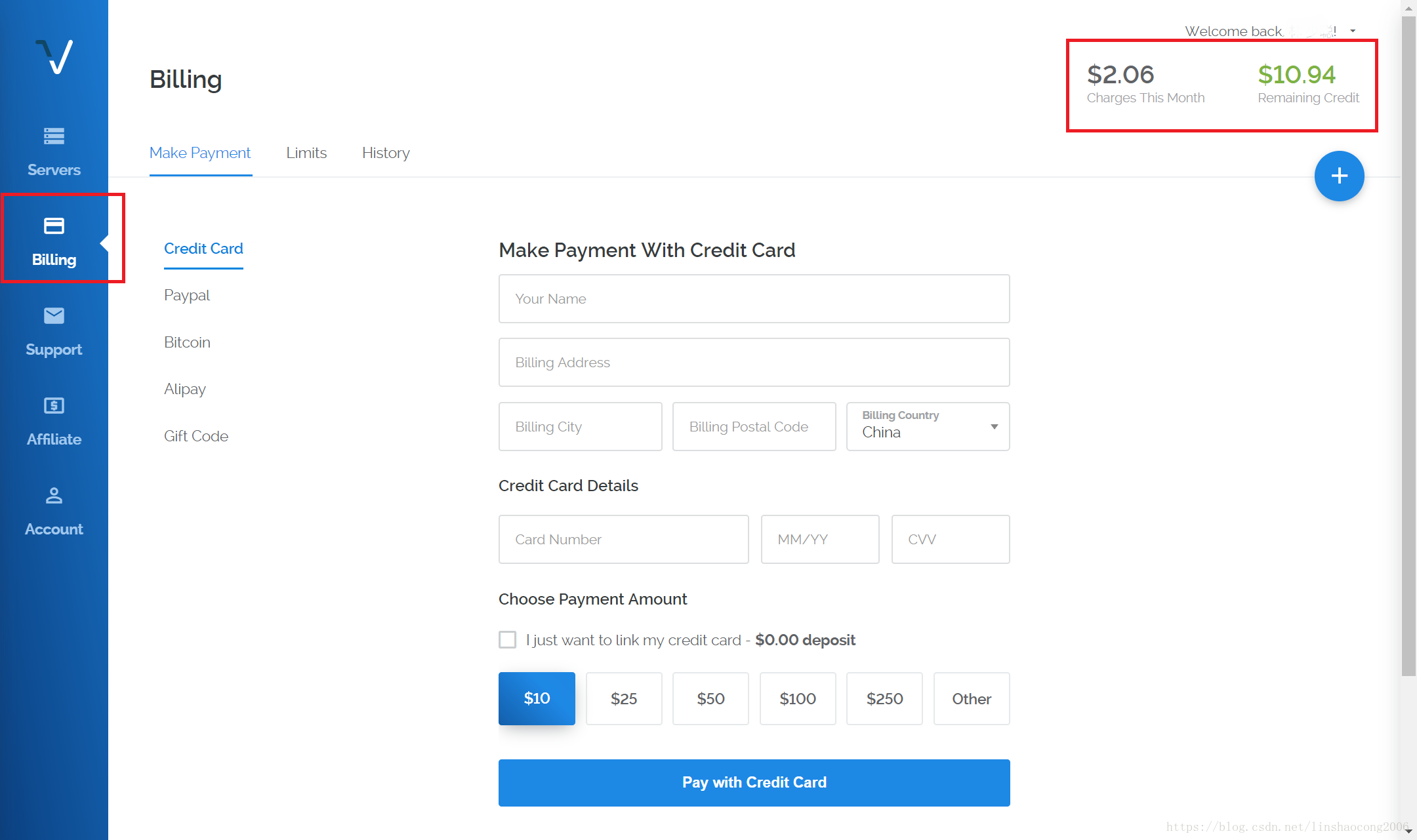
Task: Click the Vultr logo icon
Action: pyautogui.click(x=54, y=57)
